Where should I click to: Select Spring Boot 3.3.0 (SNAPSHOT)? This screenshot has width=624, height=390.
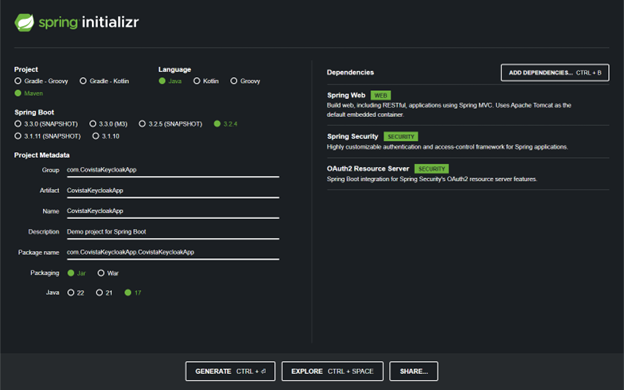(x=46, y=124)
